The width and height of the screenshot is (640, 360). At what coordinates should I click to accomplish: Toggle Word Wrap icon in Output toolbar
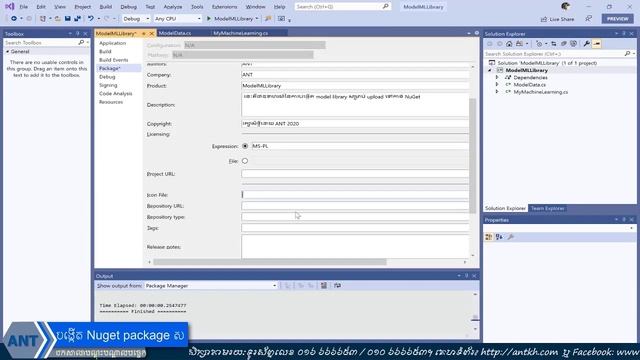coord(337,286)
